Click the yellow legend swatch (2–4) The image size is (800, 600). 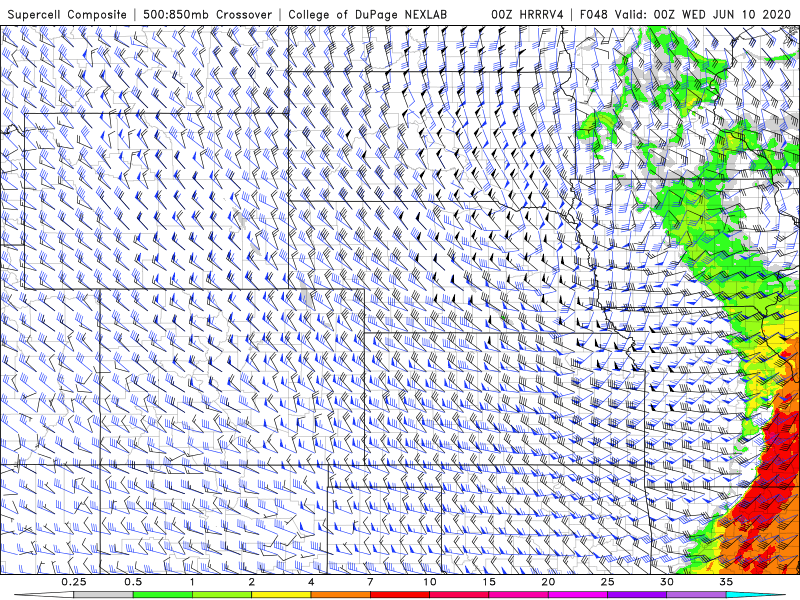coord(281,595)
